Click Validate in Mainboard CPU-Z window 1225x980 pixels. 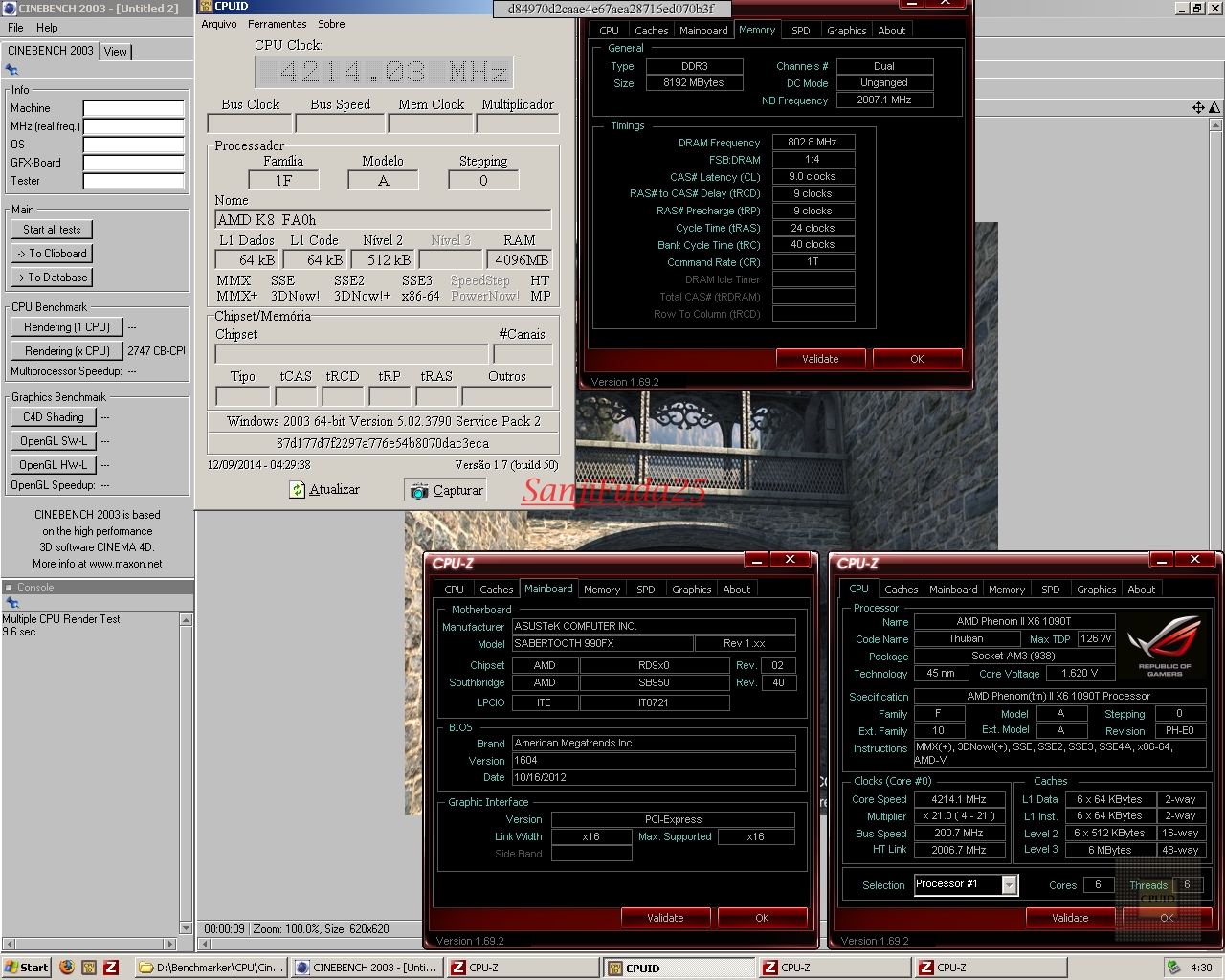tap(665, 918)
